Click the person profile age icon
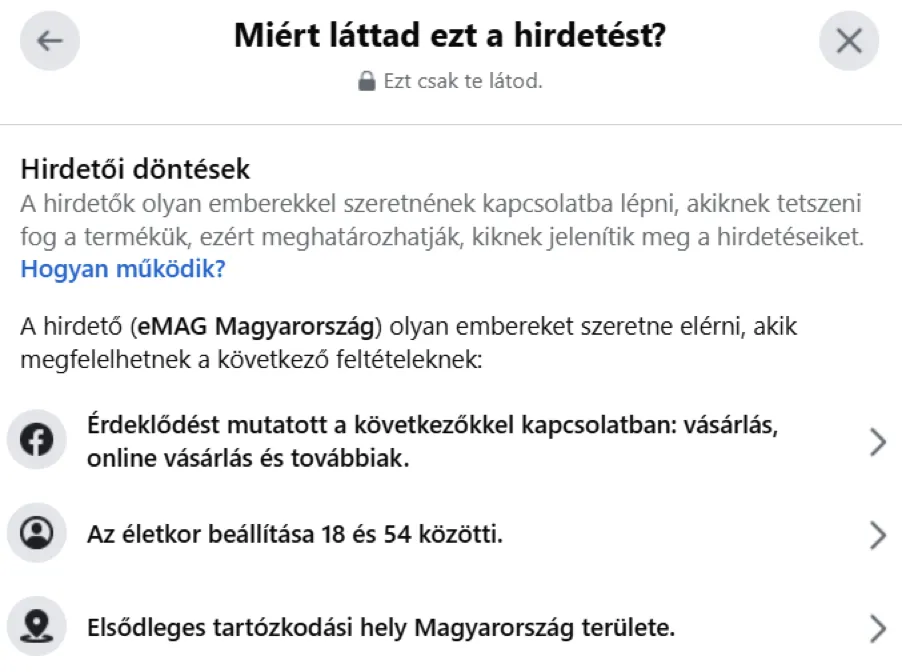The height and width of the screenshot is (672, 902). point(37,535)
